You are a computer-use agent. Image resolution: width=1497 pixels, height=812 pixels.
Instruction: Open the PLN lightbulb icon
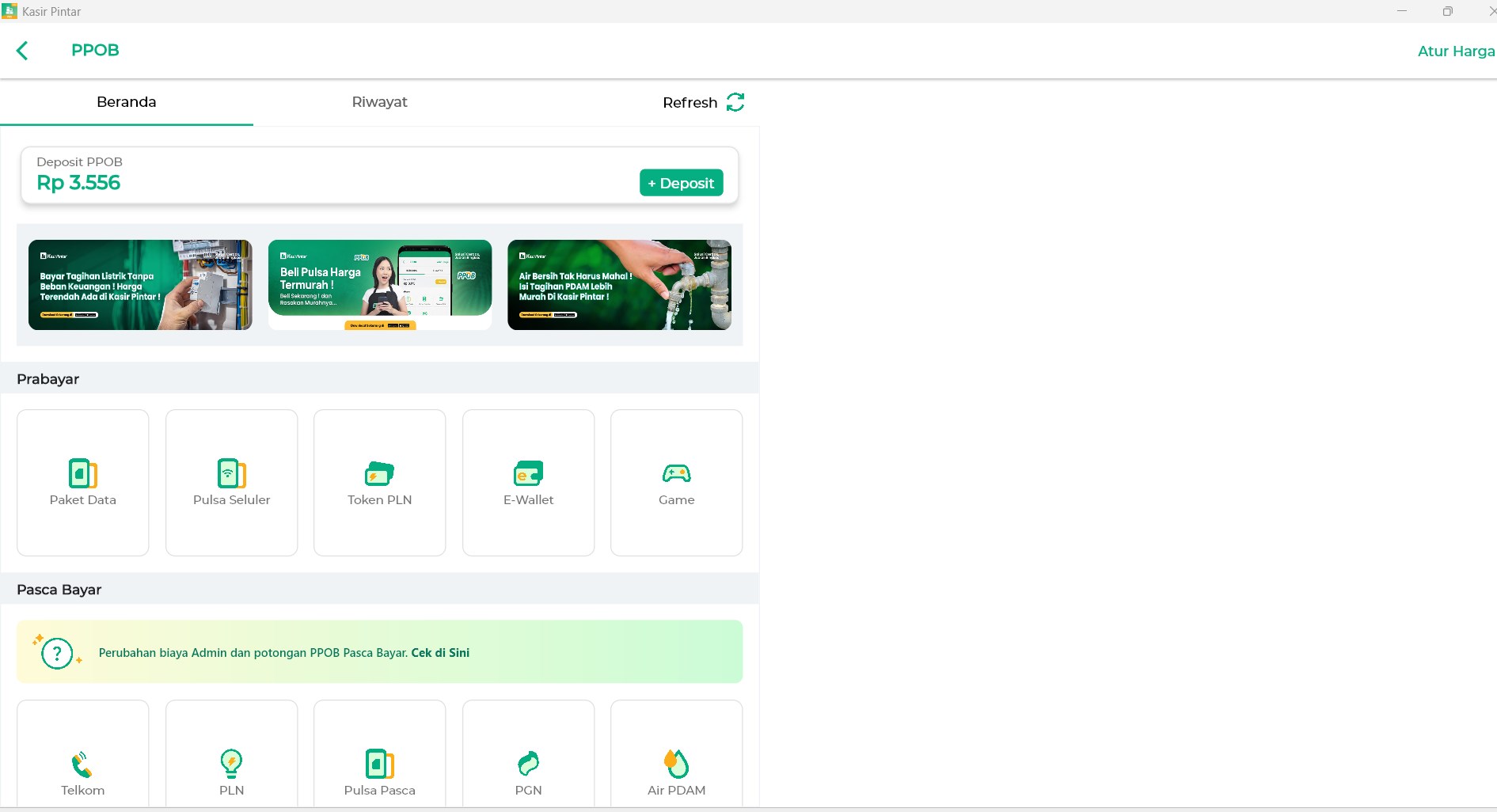[232, 764]
